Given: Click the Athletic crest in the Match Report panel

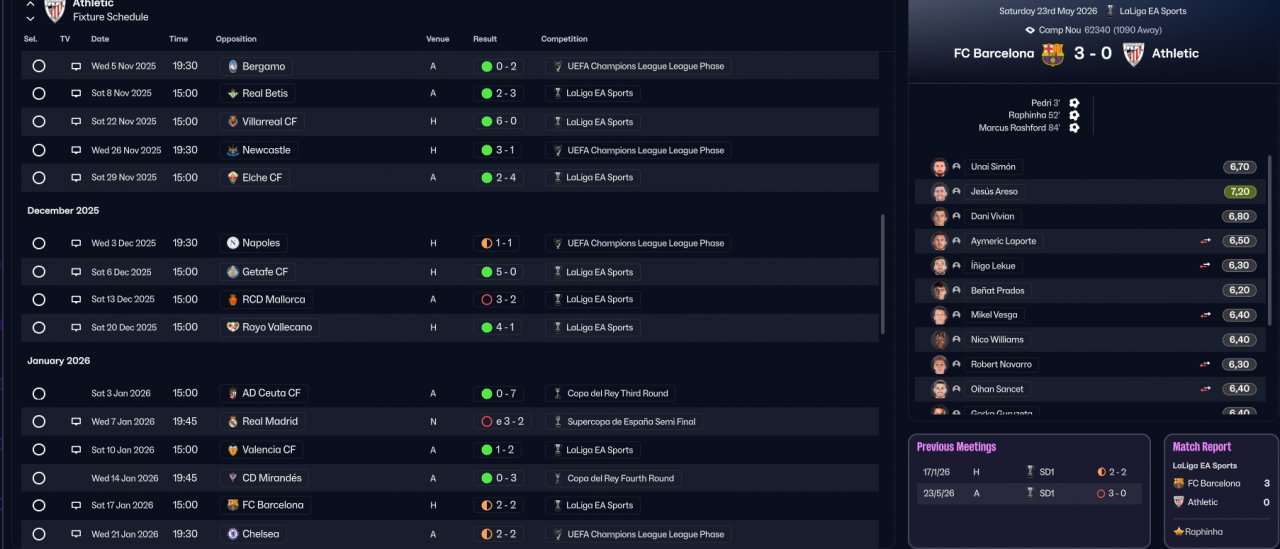Looking at the screenshot, I should pos(1179,502).
